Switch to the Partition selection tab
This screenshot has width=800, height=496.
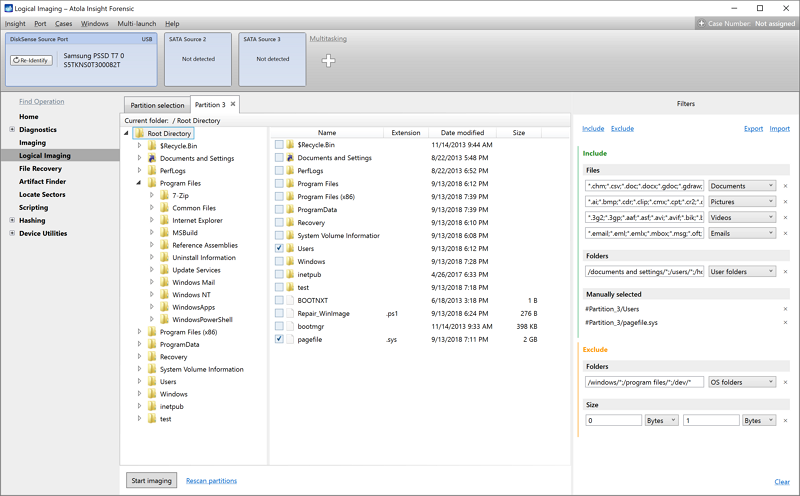[x=157, y=105]
